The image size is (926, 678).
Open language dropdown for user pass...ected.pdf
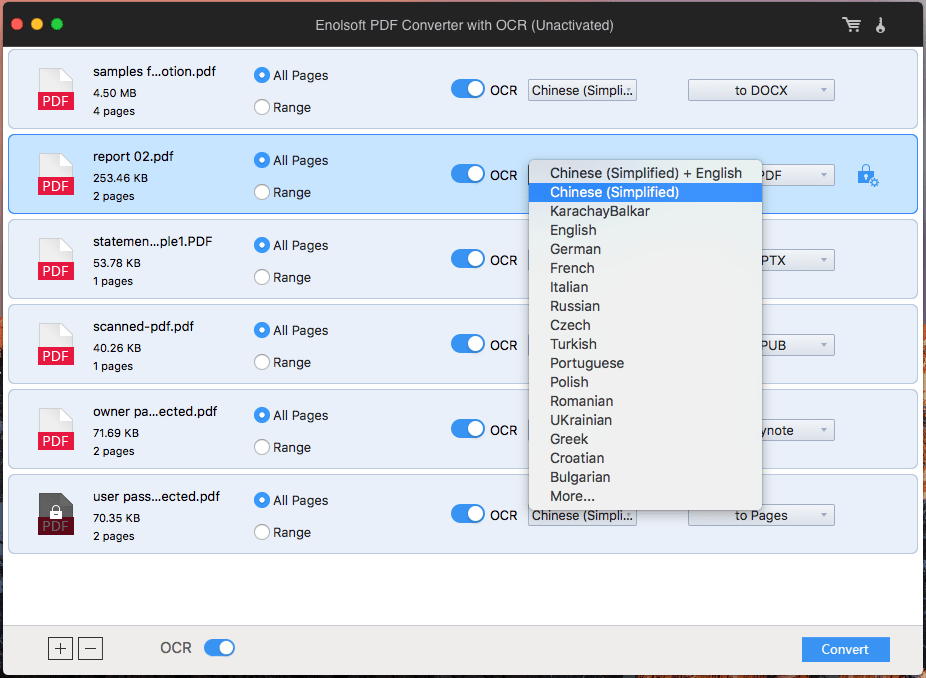coord(582,517)
